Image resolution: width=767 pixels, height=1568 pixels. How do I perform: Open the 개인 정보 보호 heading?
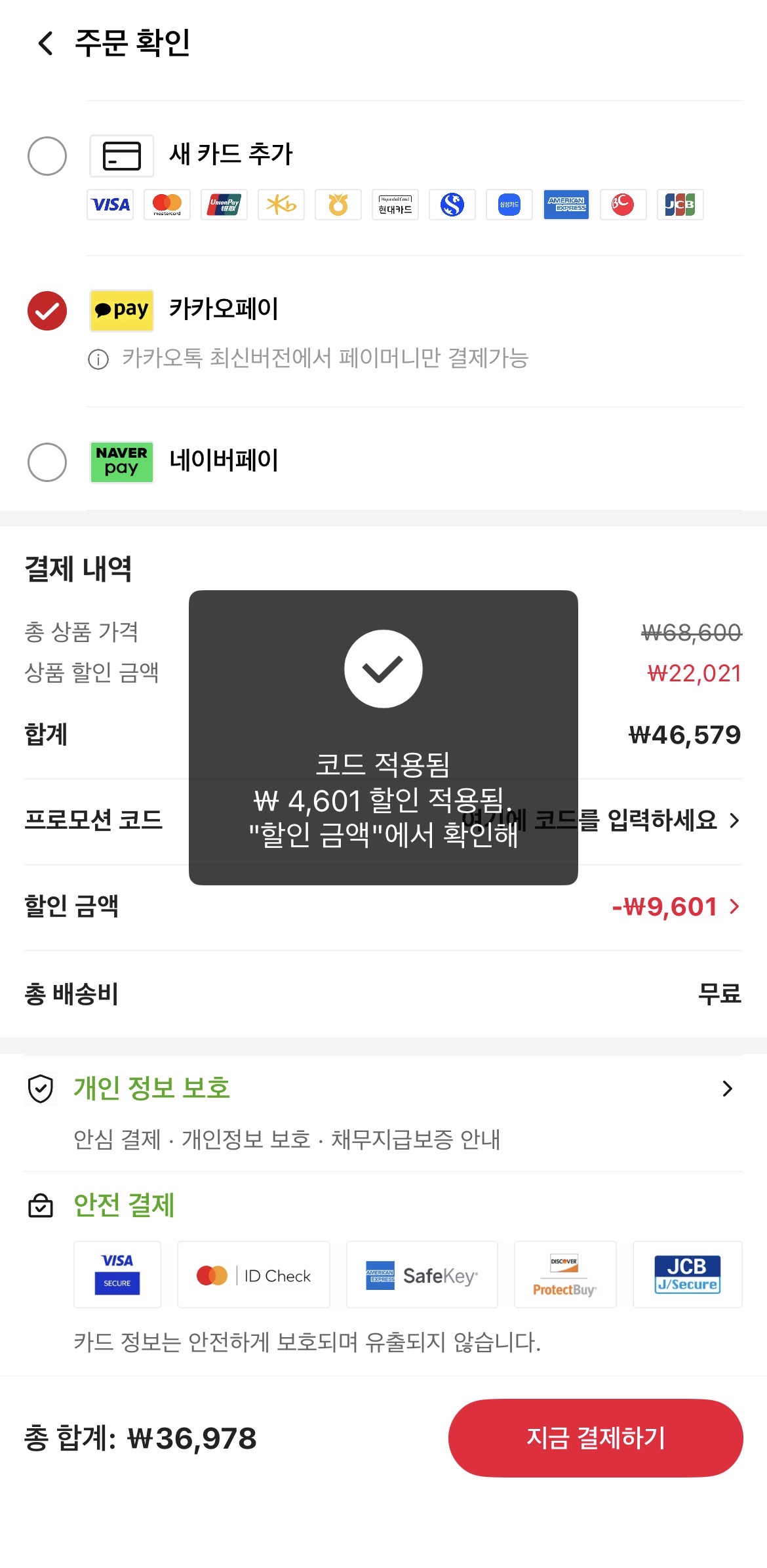pyautogui.click(x=151, y=1088)
